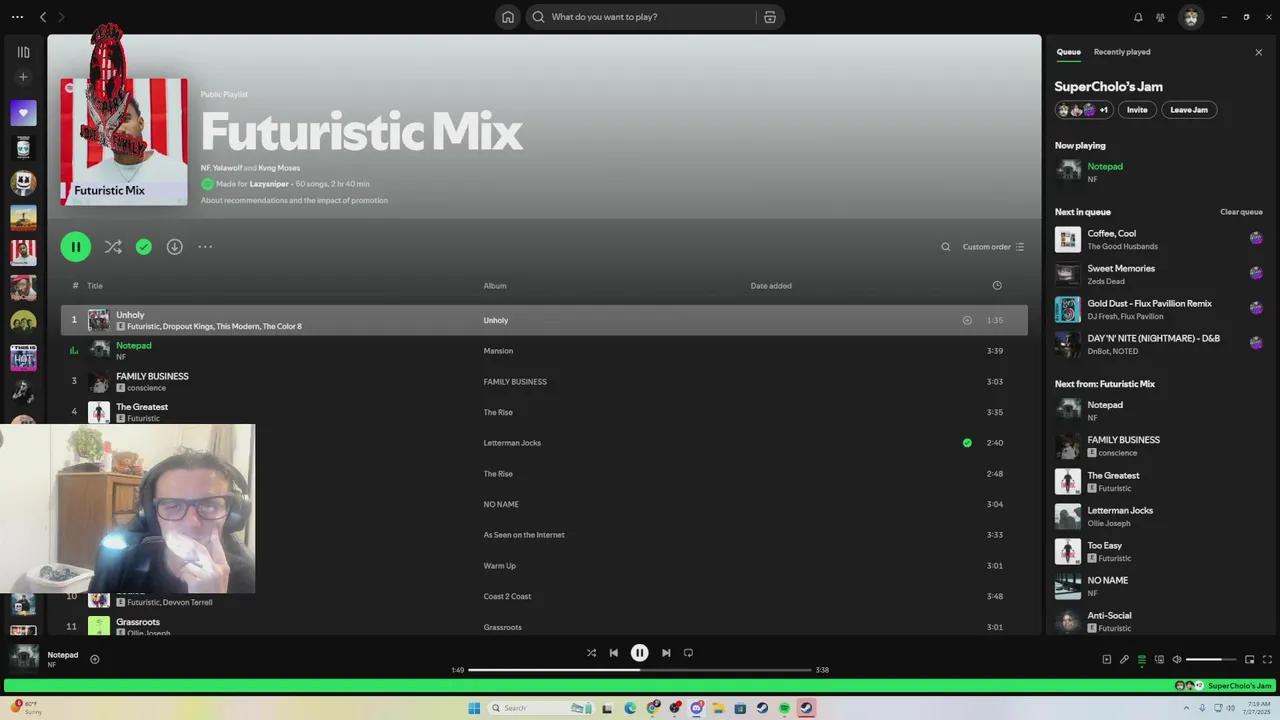This screenshot has width=1280, height=720.
Task: Open File Explorer from taskbar
Action: pos(718,708)
